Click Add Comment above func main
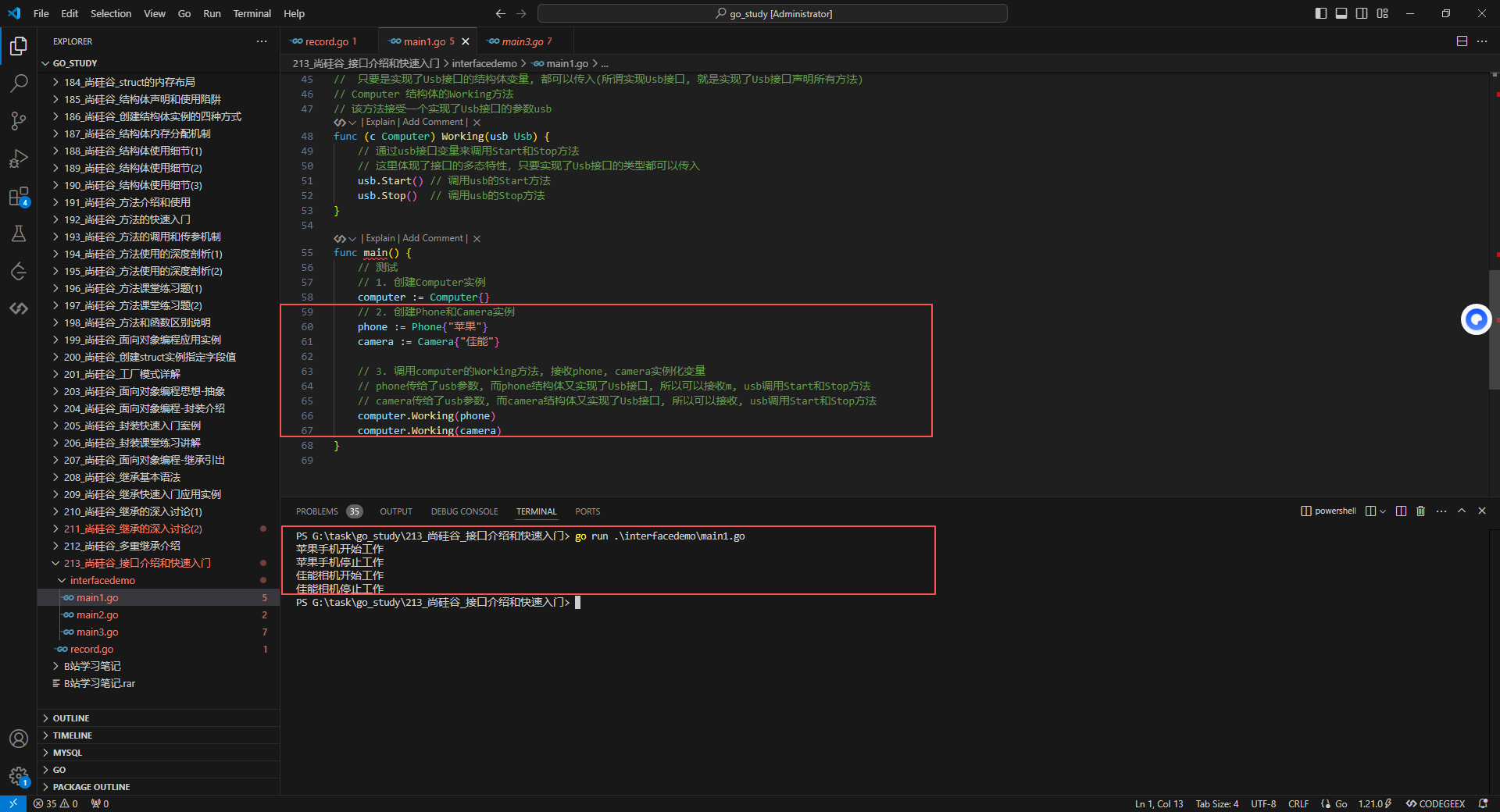The width and height of the screenshot is (1500, 812). pos(433,238)
